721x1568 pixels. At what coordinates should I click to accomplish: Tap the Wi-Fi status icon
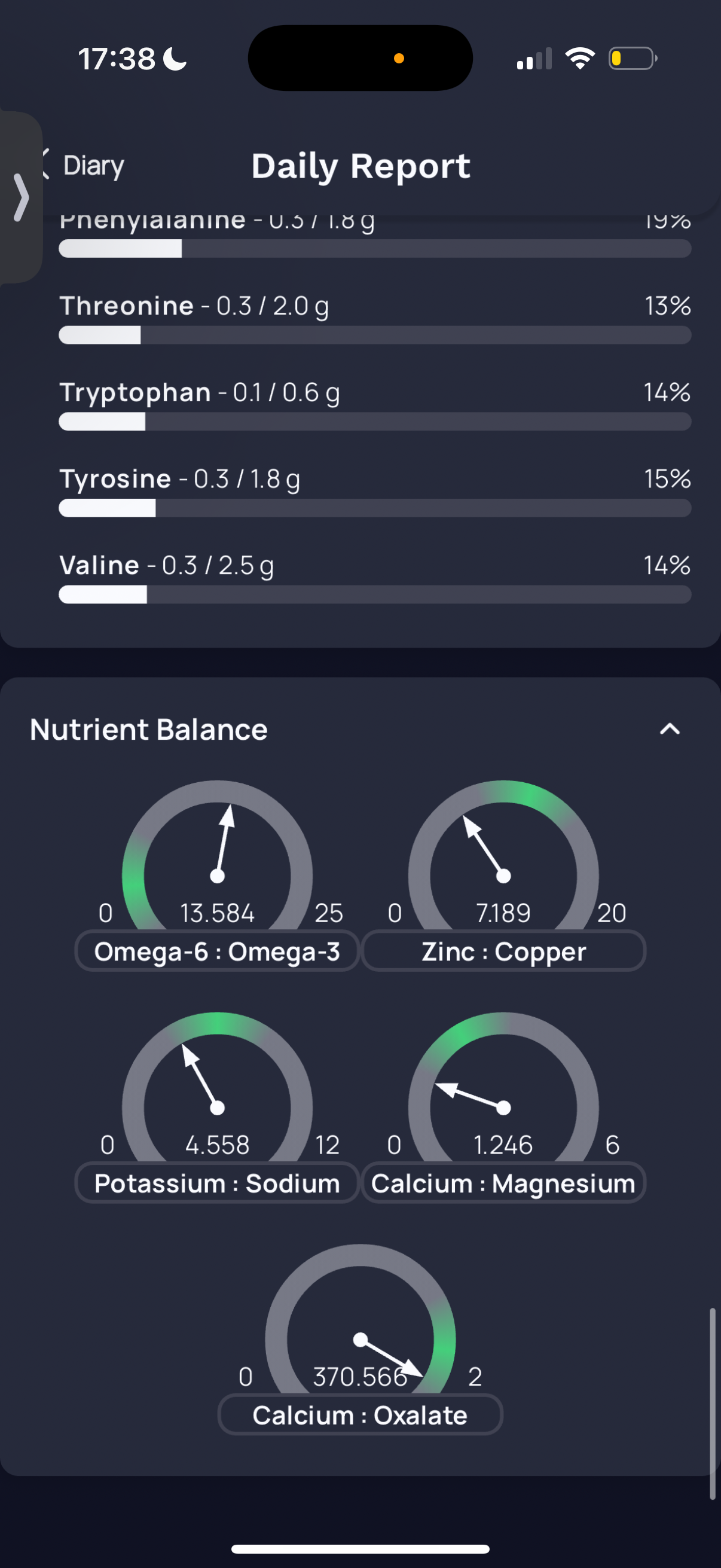[580, 59]
